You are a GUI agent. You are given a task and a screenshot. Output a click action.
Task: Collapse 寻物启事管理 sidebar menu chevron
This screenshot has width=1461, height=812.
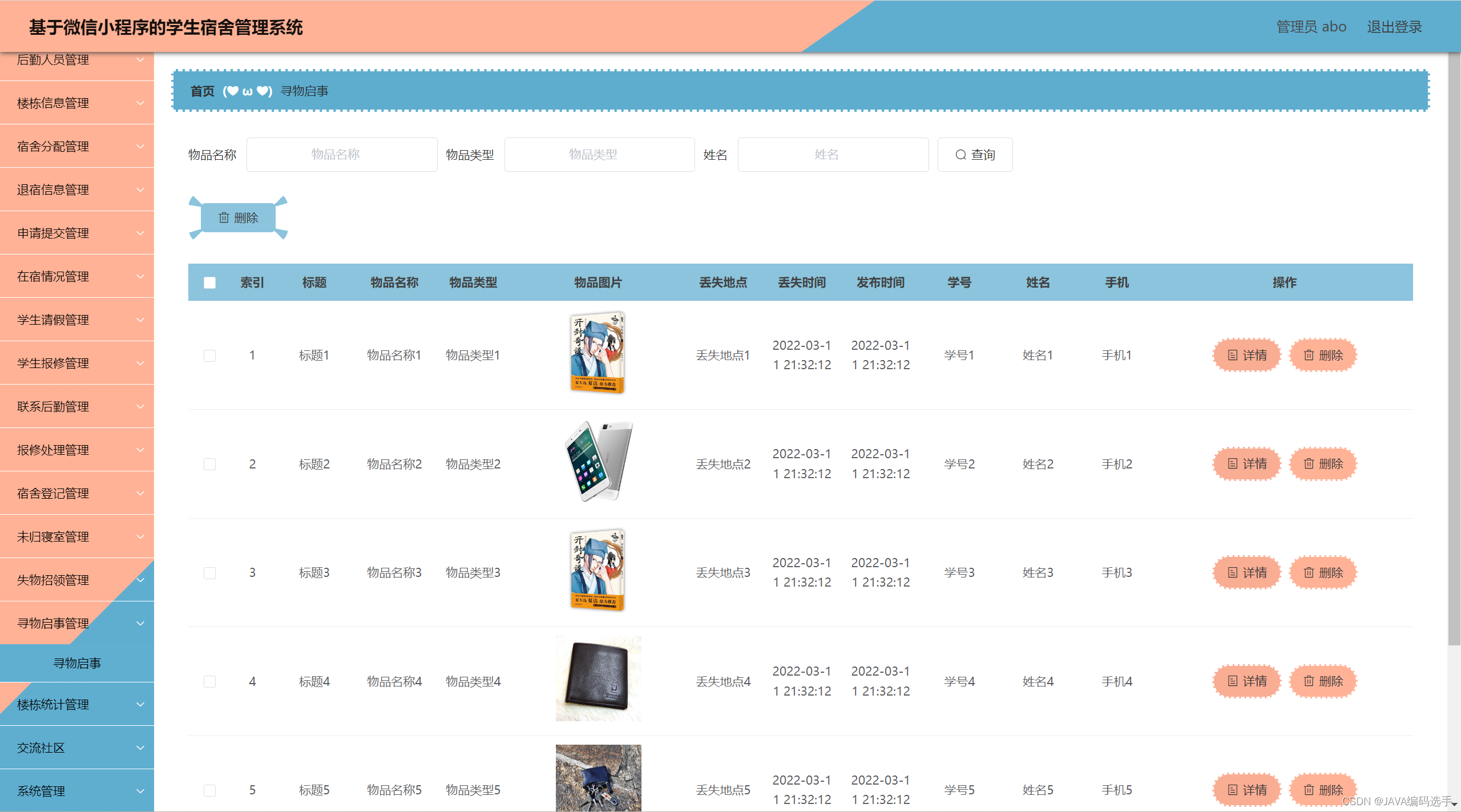[x=140, y=623]
